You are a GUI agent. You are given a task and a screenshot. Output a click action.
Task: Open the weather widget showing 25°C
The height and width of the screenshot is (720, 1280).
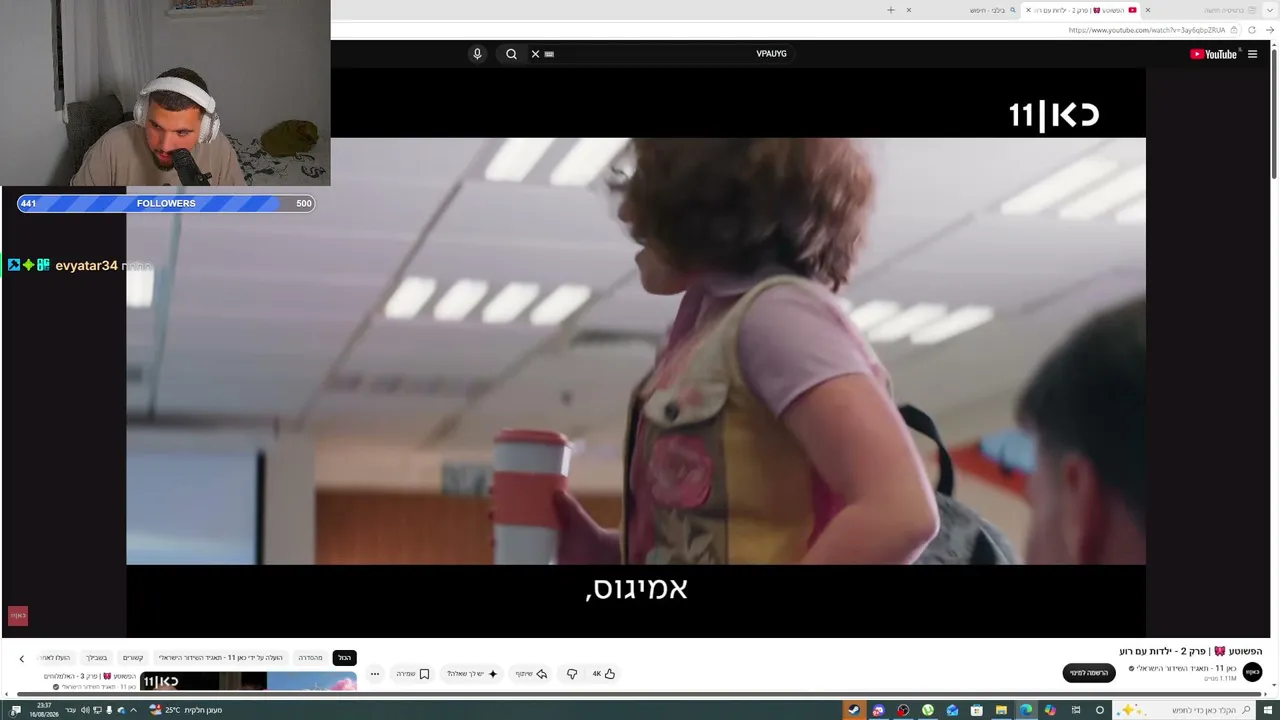tap(186, 710)
